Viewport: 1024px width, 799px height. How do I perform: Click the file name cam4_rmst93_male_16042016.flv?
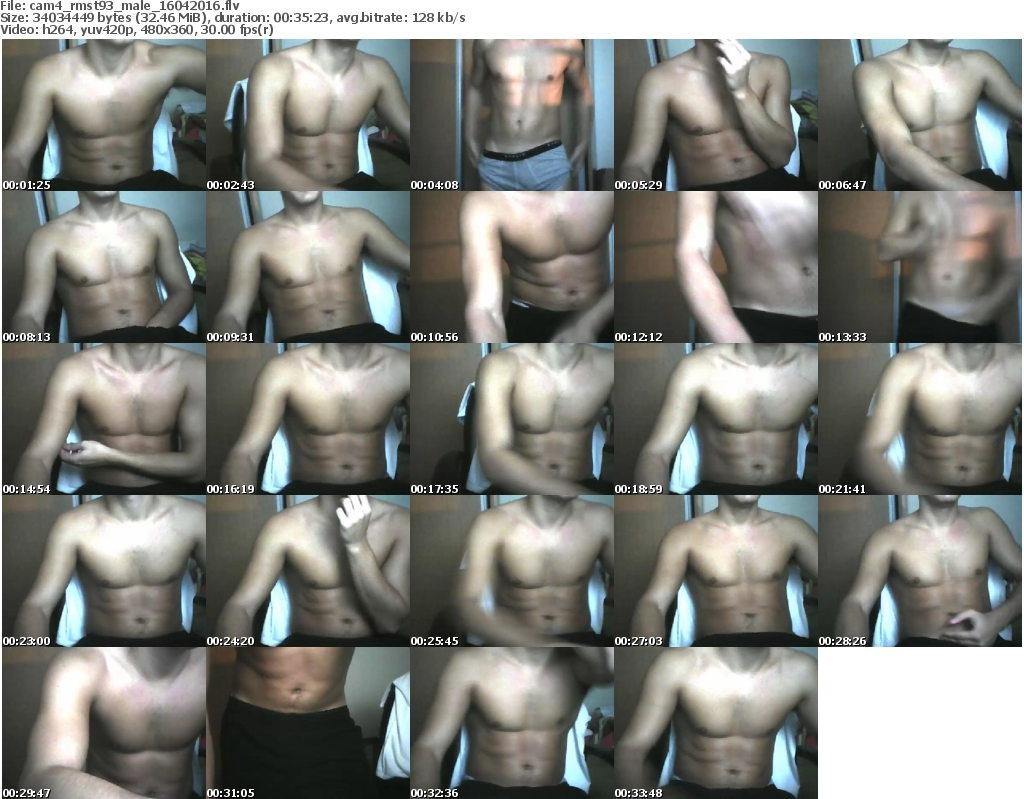(135, 6)
